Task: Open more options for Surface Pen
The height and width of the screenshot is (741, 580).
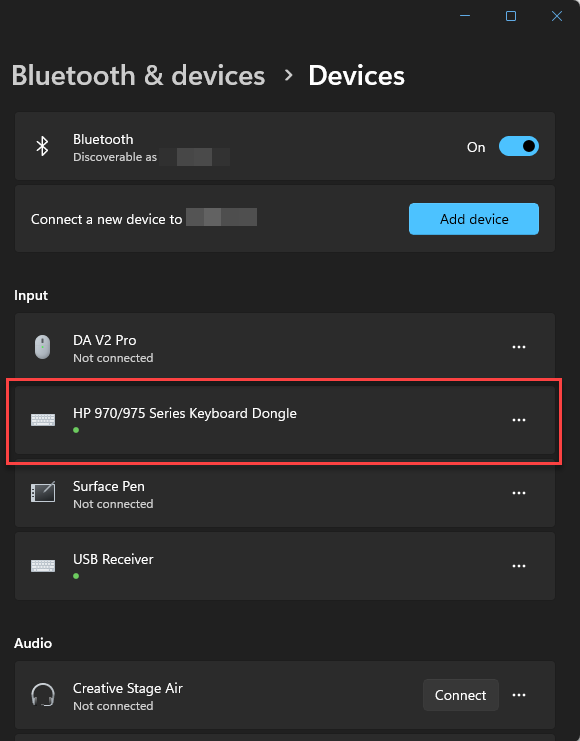Action: 519,493
